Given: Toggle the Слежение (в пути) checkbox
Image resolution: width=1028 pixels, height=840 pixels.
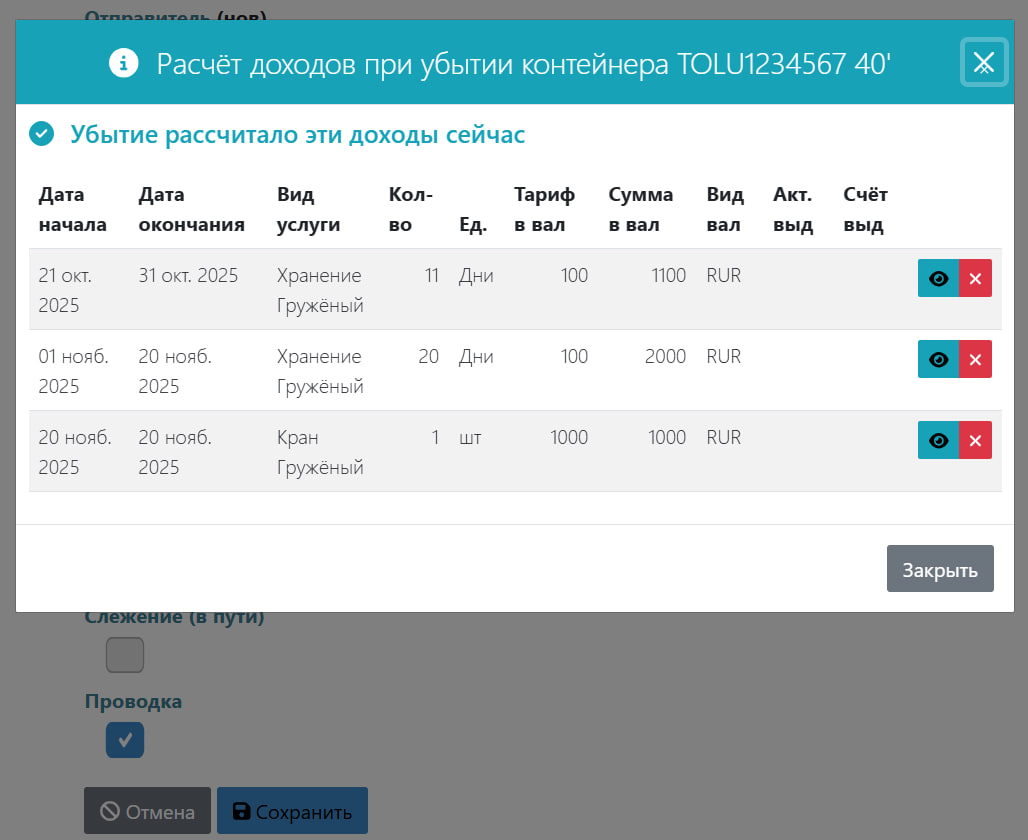Looking at the screenshot, I should 125,656.
